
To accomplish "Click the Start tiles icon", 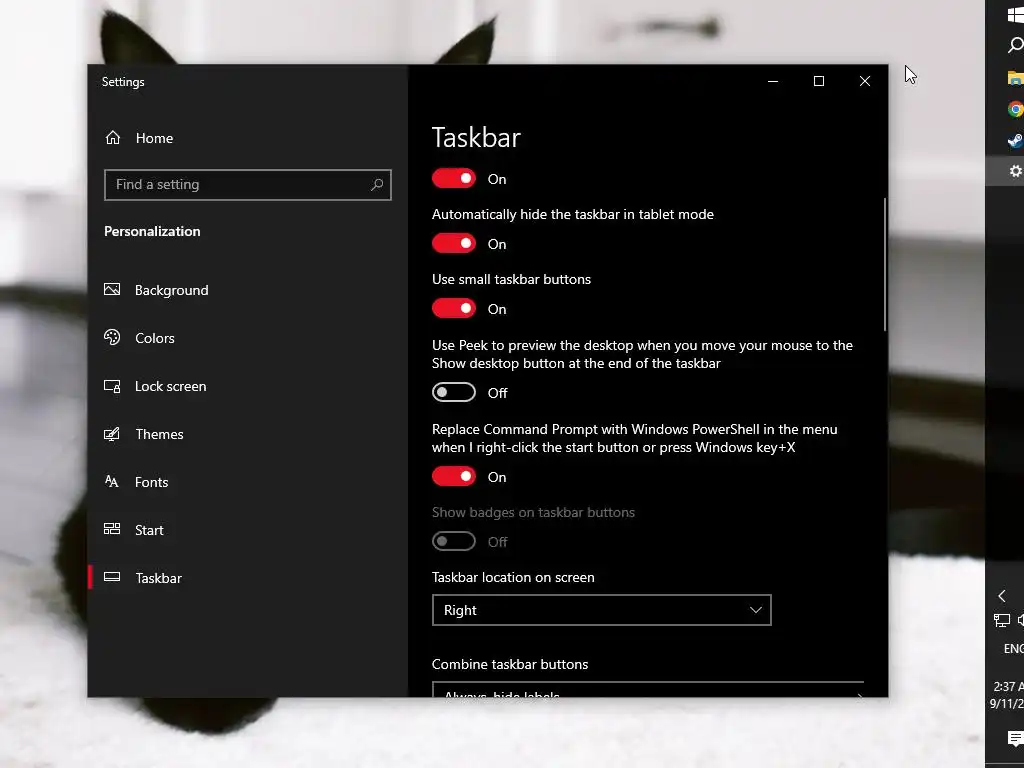I will coord(112,530).
